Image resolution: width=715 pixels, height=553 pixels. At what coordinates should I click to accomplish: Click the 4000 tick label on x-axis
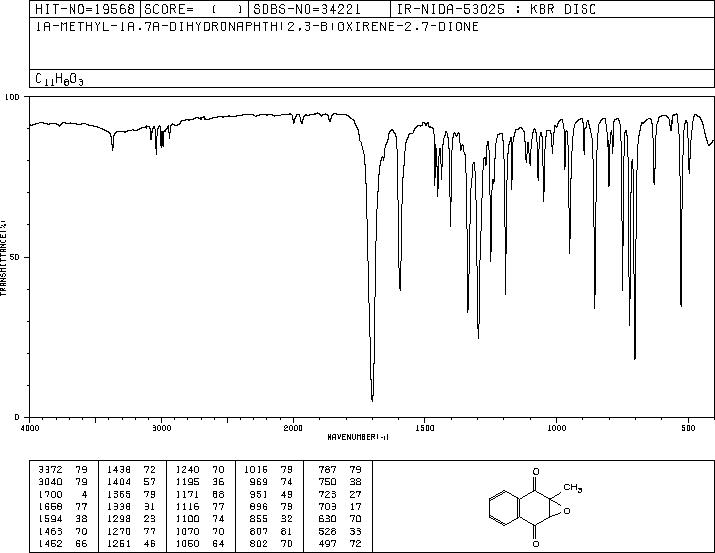(x=30, y=428)
